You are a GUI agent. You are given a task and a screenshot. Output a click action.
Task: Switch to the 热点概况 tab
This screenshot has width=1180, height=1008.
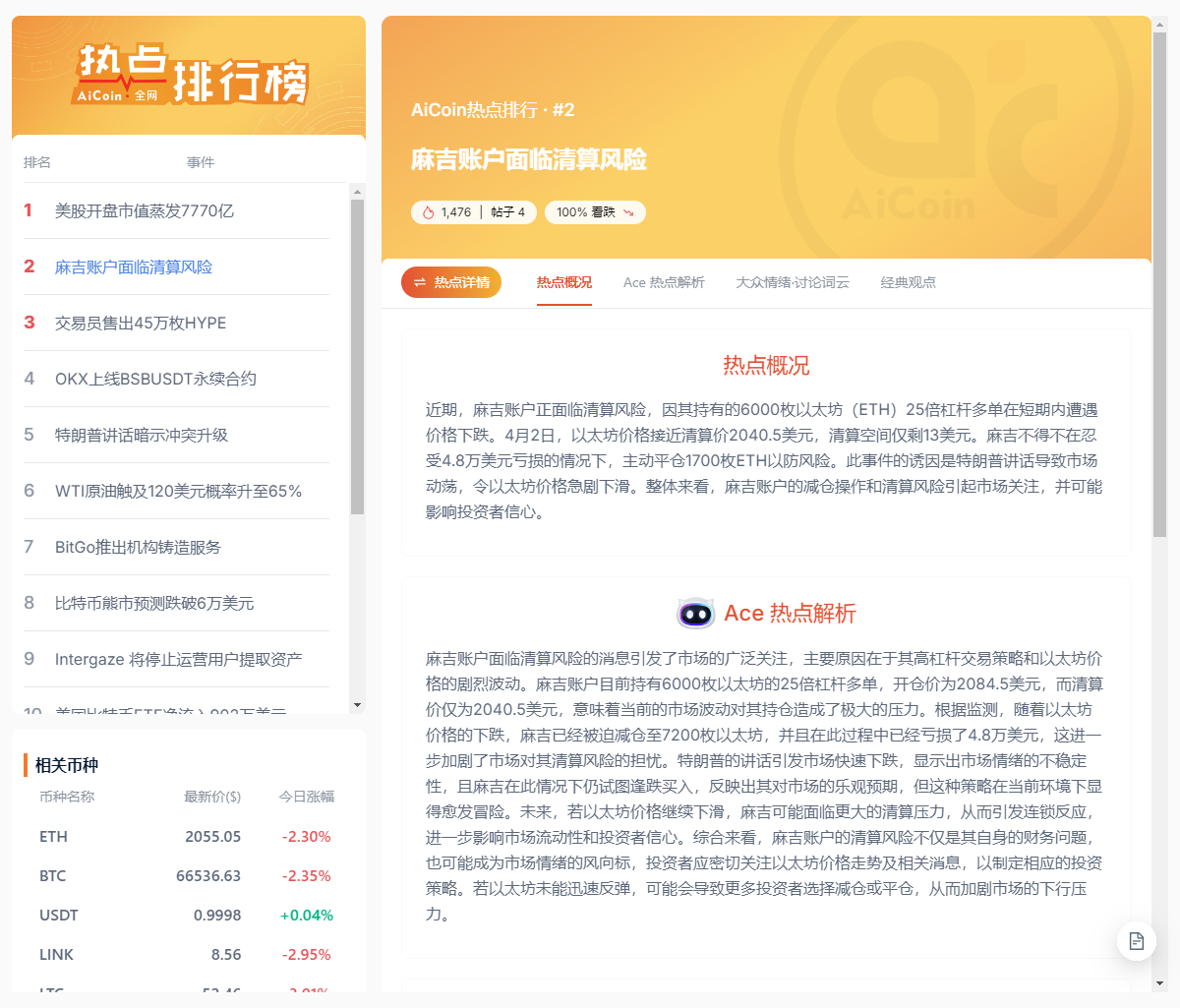click(x=563, y=282)
